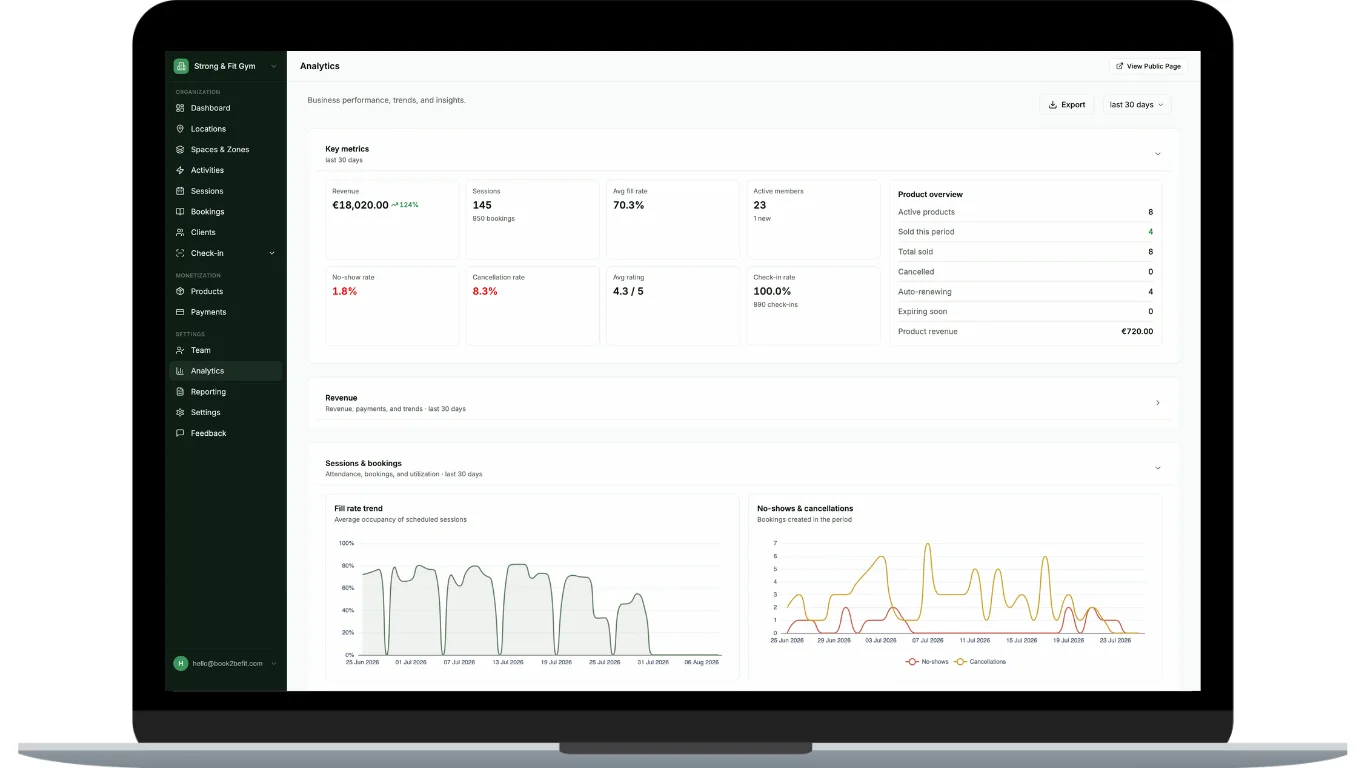Open Dashboard from the sidebar
The image size is (1366, 768).
226,108
